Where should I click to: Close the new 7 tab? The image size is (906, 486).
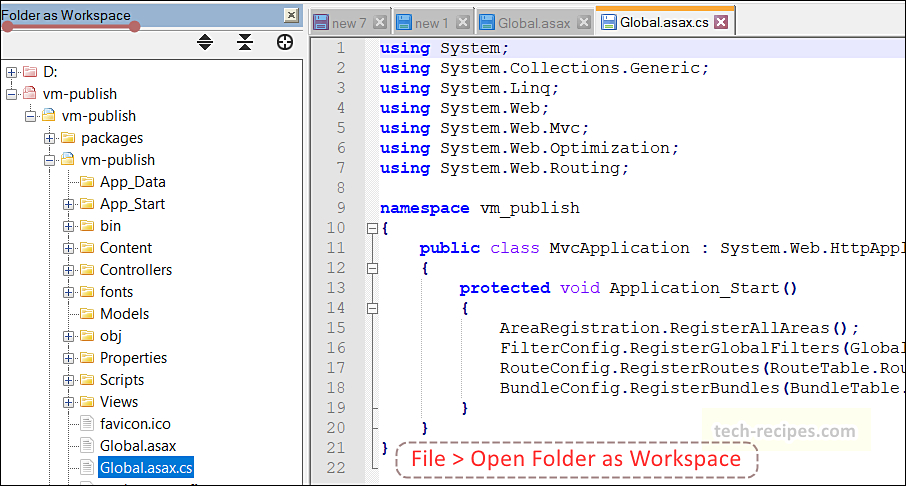pos(380,23)
